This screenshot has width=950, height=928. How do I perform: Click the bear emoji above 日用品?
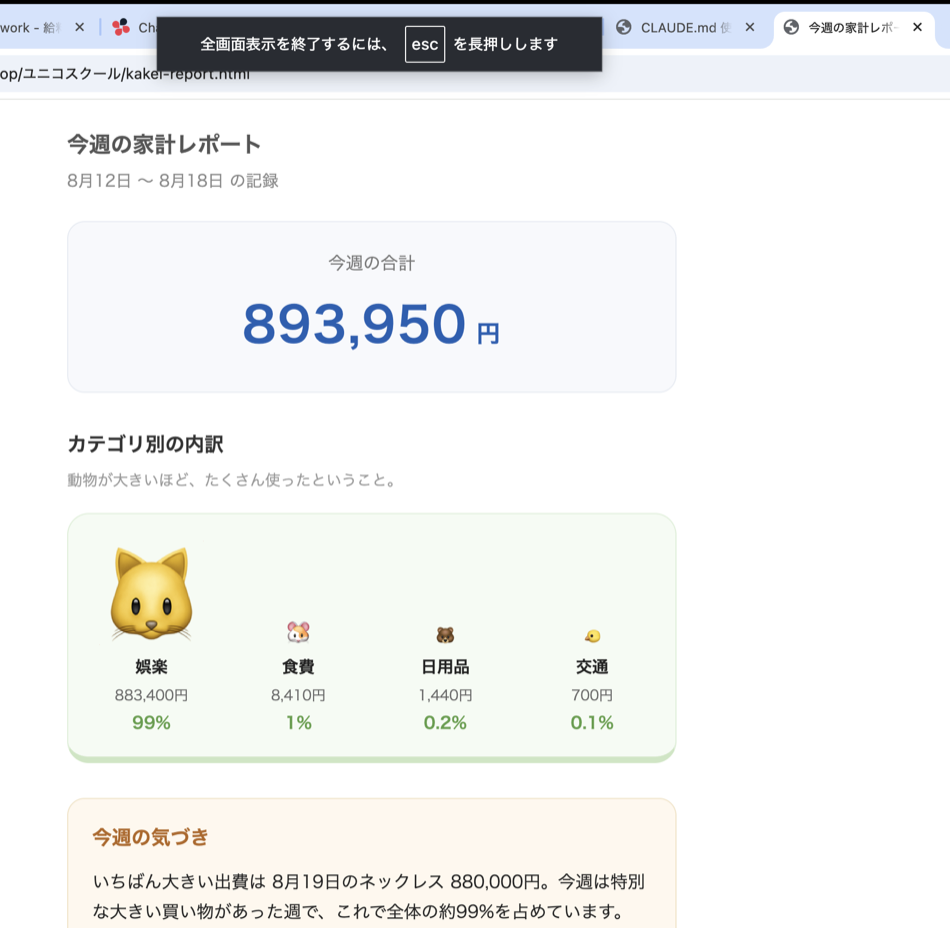(x=445, y=635)
